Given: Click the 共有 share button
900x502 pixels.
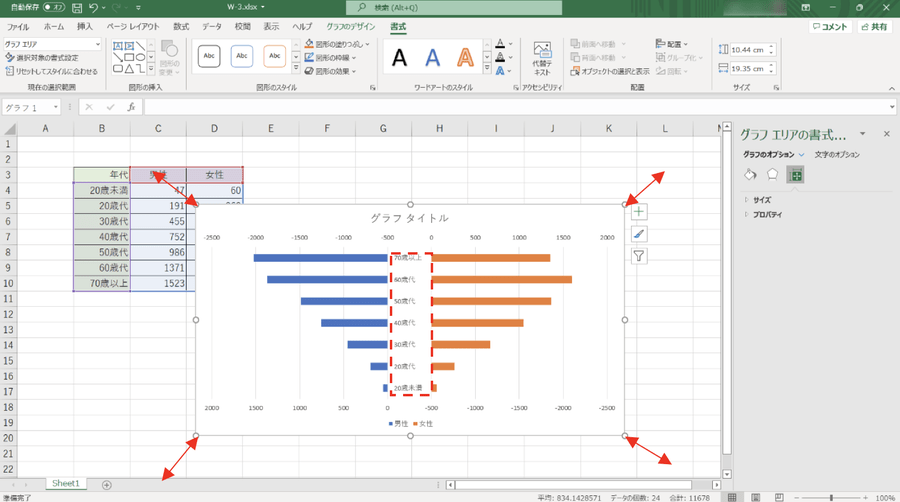Looking at the screenshot, I should (x=873, y=27).
